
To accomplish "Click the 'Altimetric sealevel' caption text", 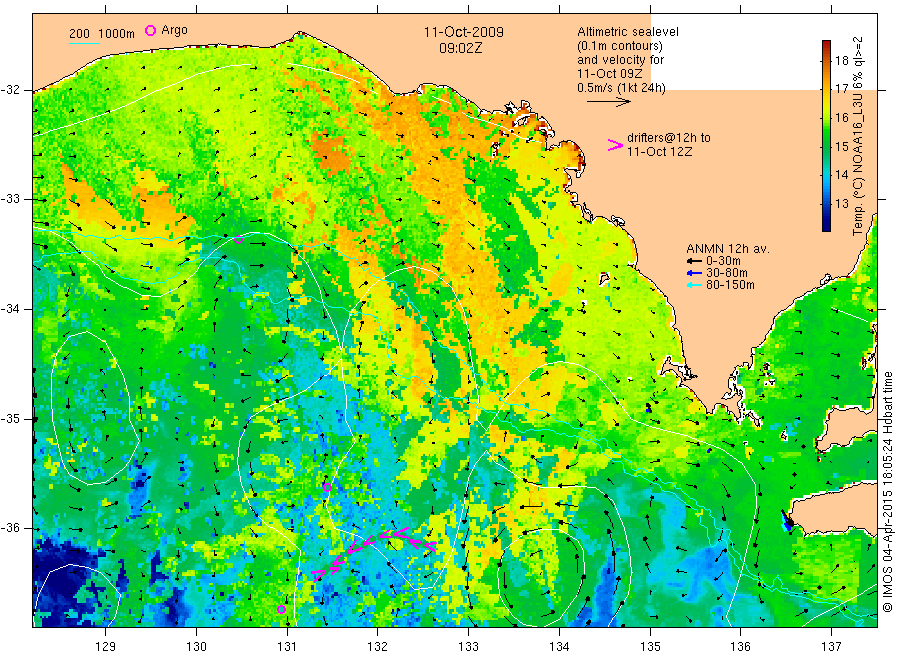I will pos(627,32).
